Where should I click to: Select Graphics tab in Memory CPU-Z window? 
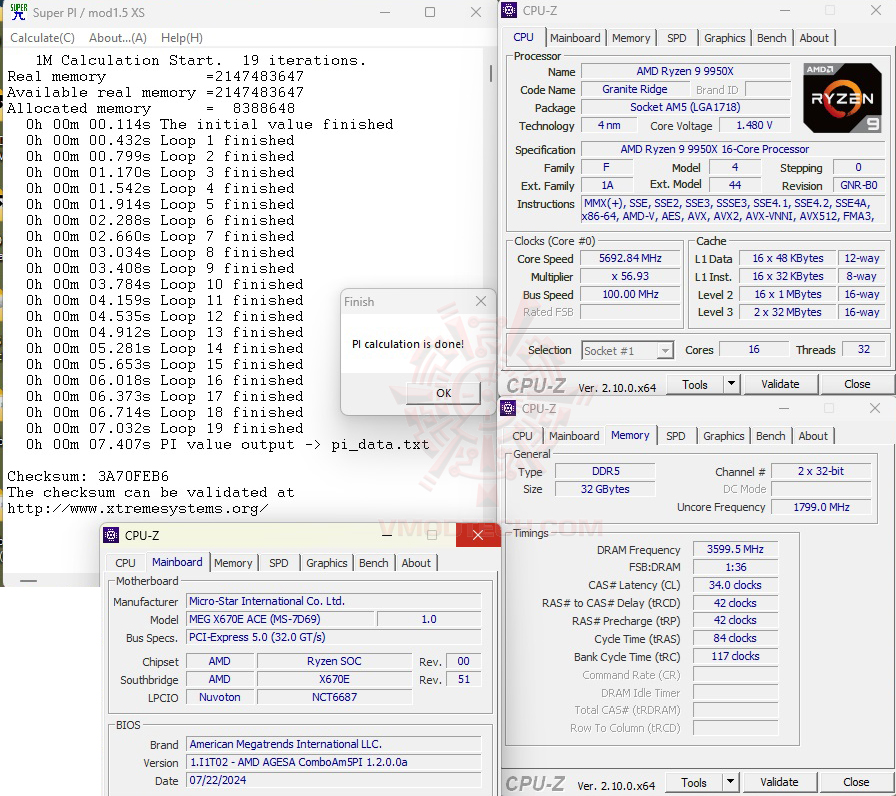tap(723, 436)
